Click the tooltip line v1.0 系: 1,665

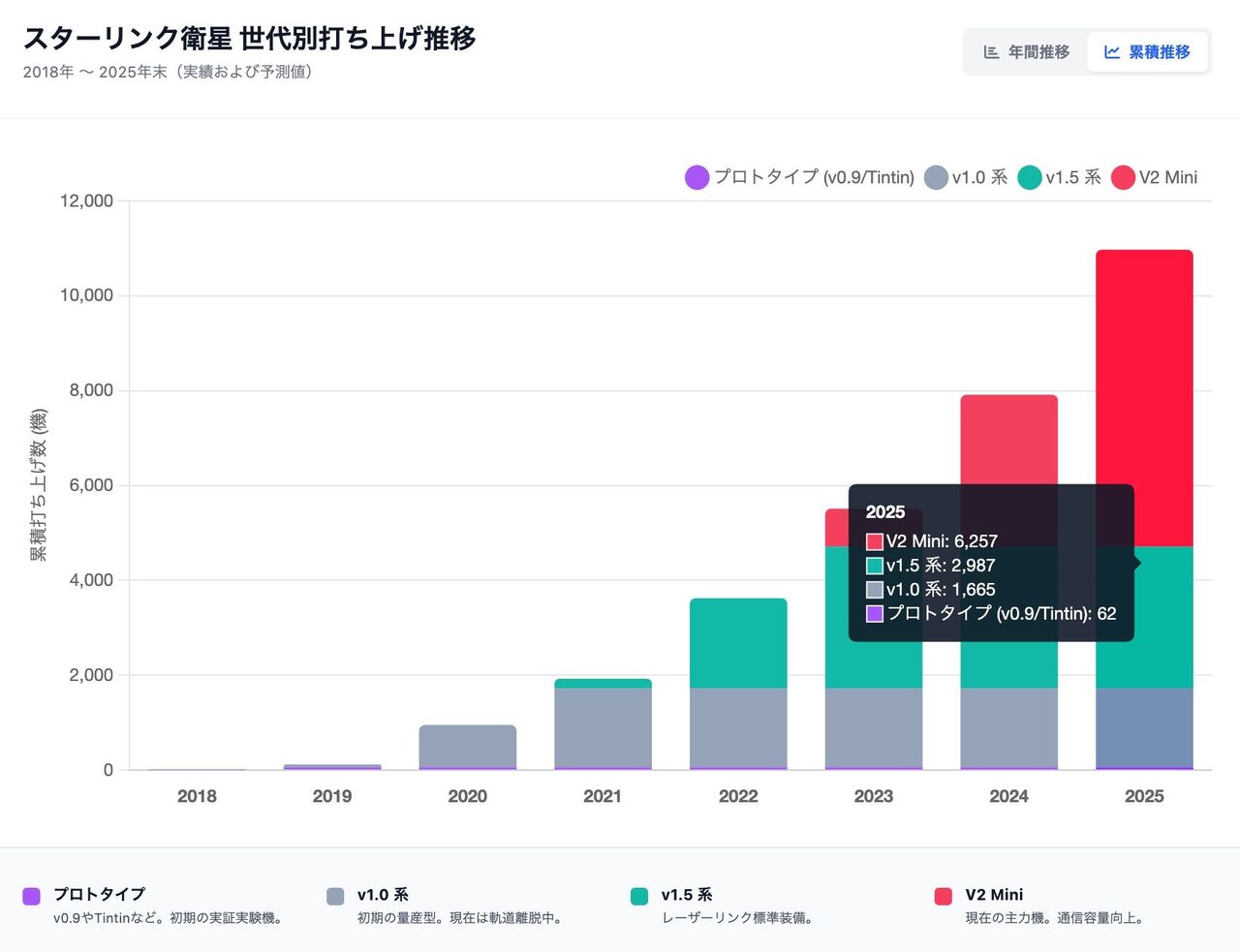coord(931,590)
